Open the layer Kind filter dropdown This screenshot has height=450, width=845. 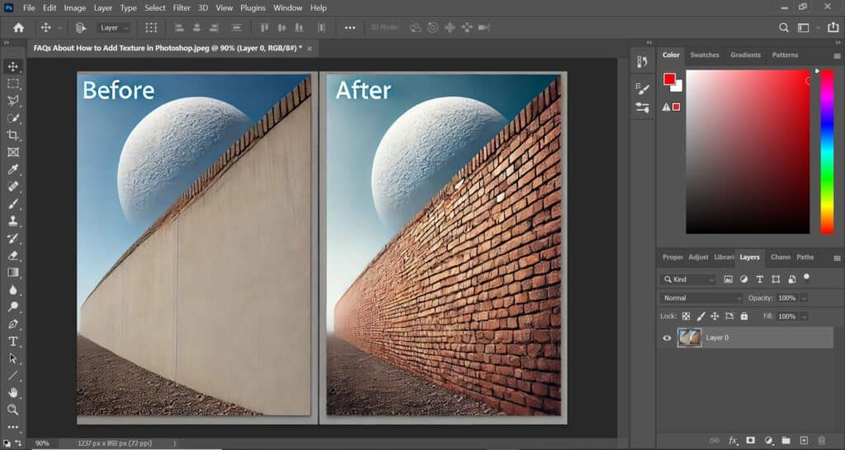(x=688, y=279)
